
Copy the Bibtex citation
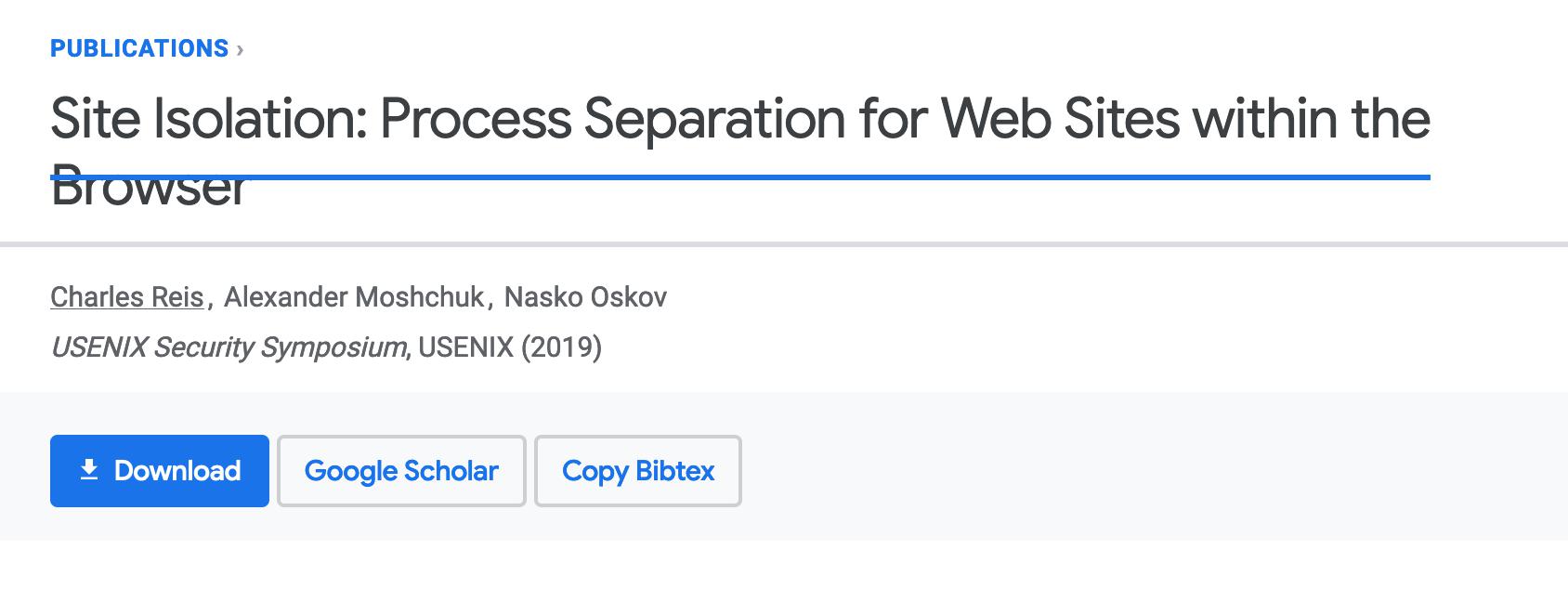click(x=638, y=471)
